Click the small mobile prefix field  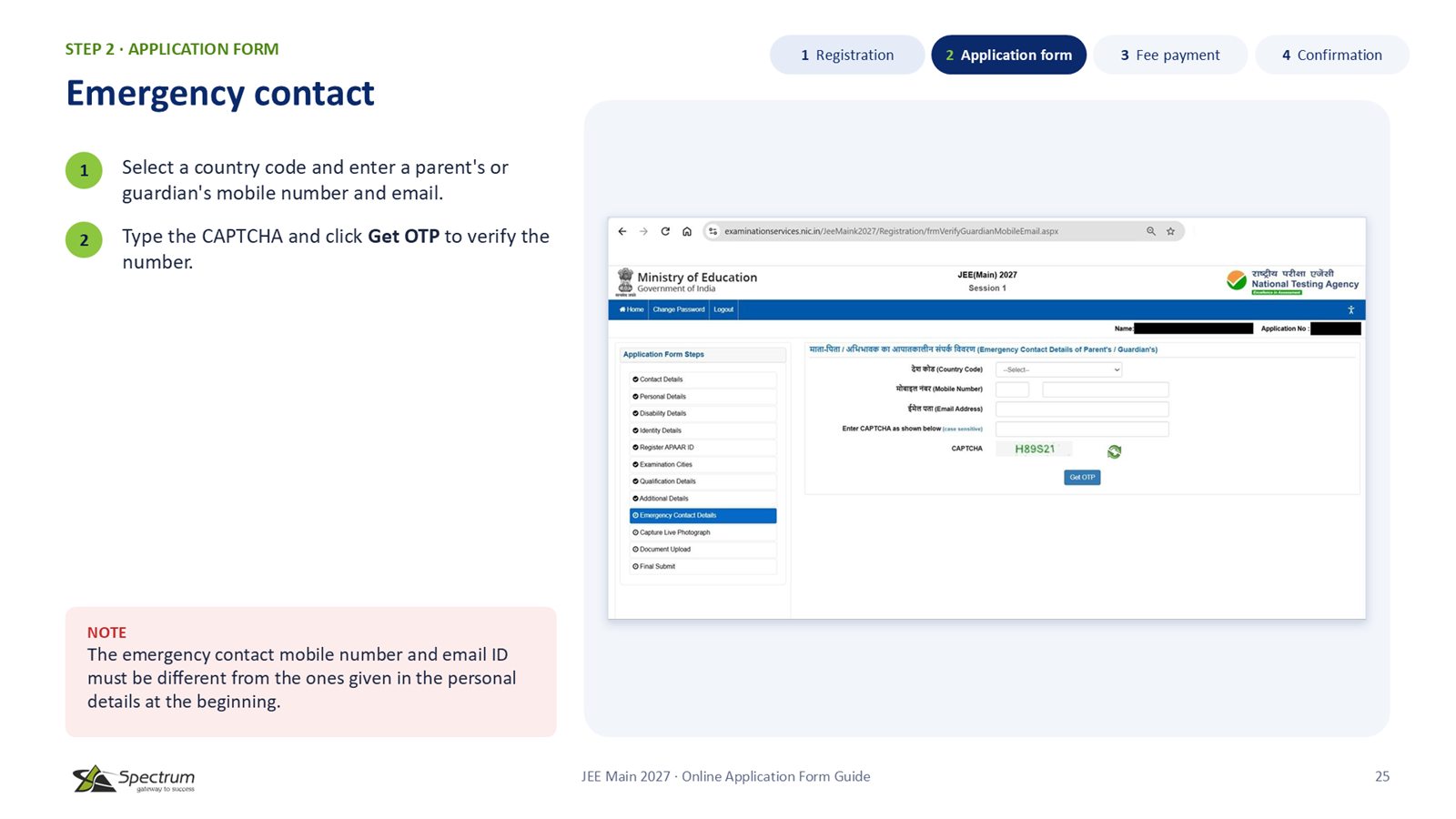click(x=1012, y=389)
